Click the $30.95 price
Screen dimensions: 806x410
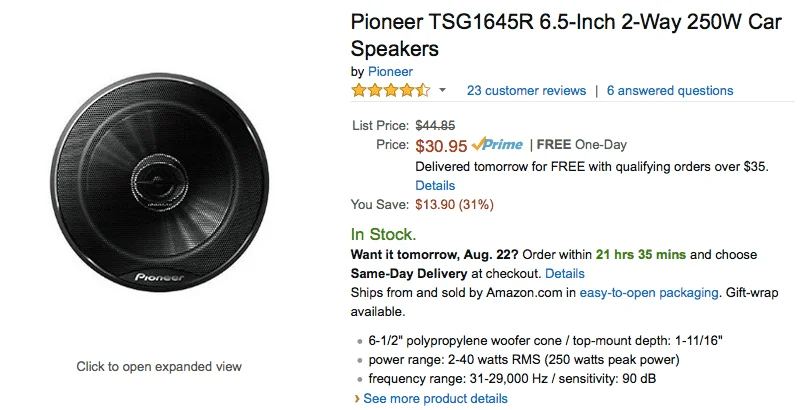(441, 146)
